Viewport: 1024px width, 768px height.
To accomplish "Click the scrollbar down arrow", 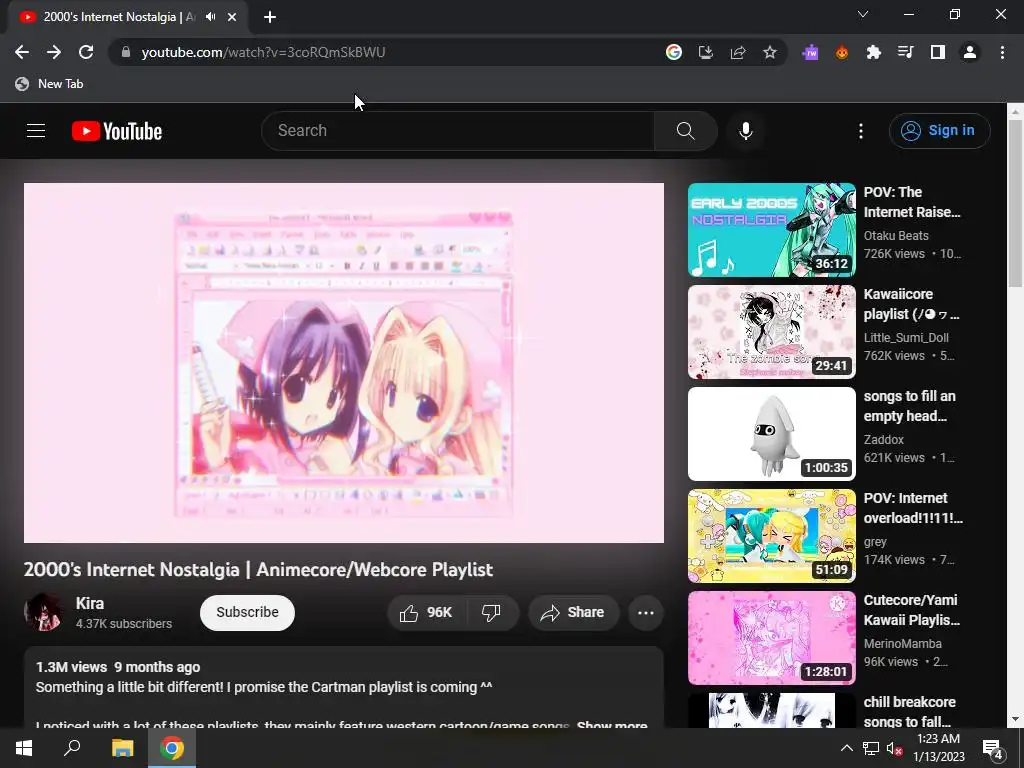I will (1015, 719).
